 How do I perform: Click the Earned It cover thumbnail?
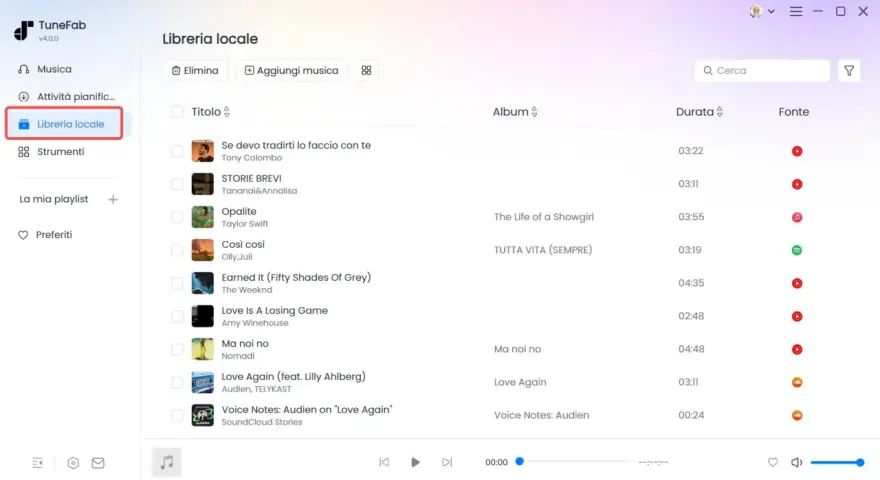[203, 284]
